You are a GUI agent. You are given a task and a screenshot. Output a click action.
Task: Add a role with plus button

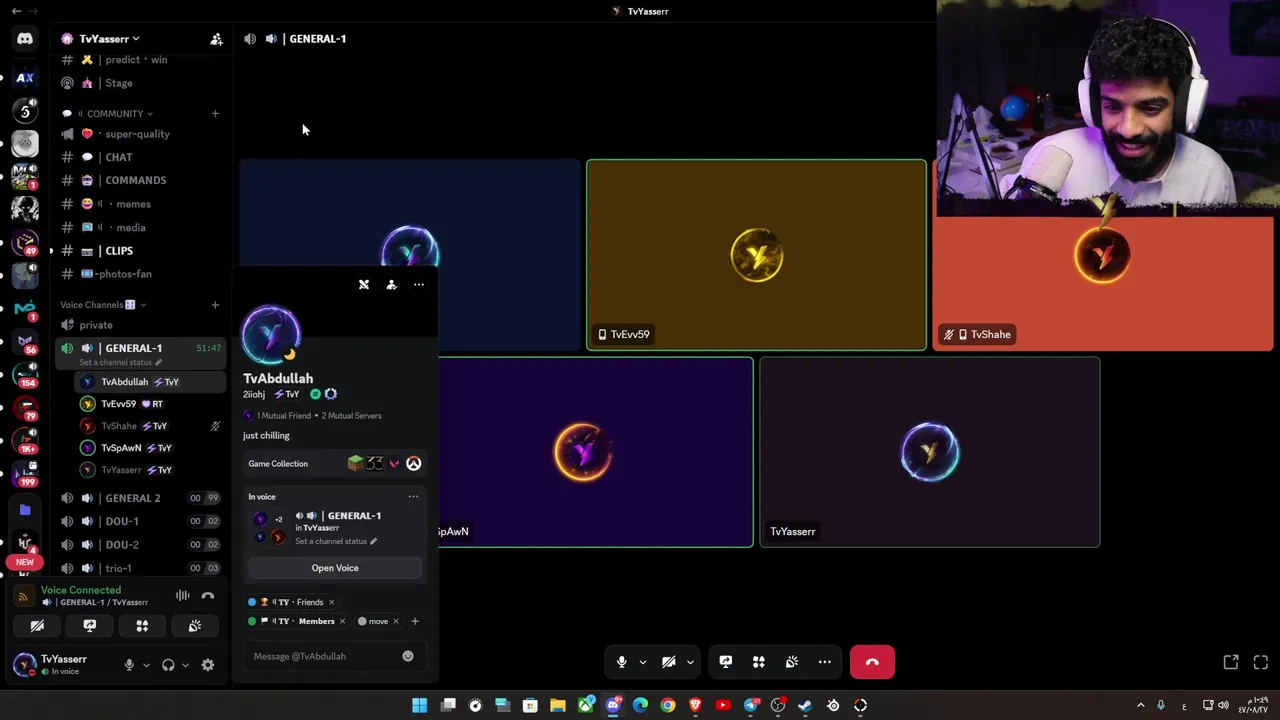415,621
